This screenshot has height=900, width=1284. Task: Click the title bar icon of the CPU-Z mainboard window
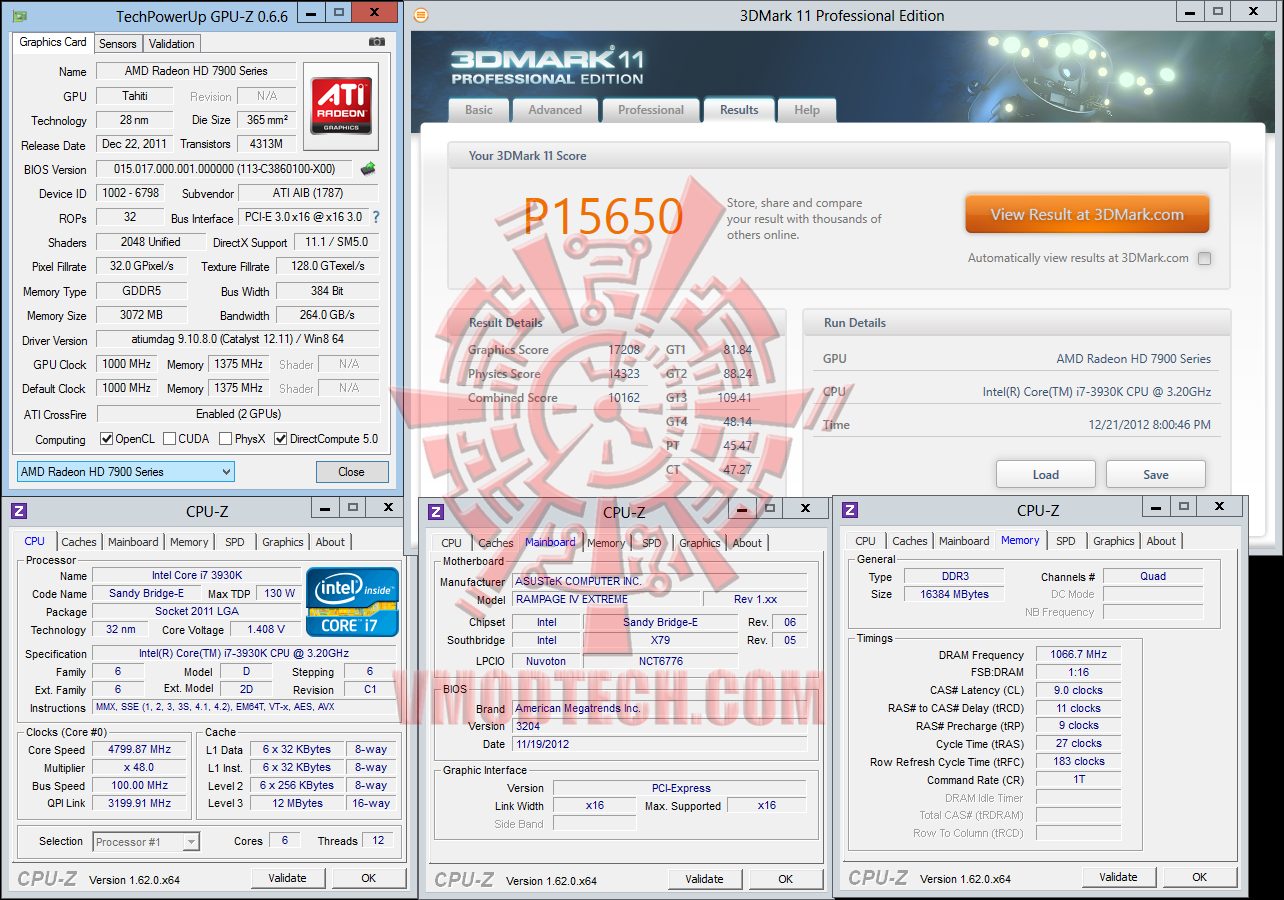pyautogui.click(x=436, y=512)
